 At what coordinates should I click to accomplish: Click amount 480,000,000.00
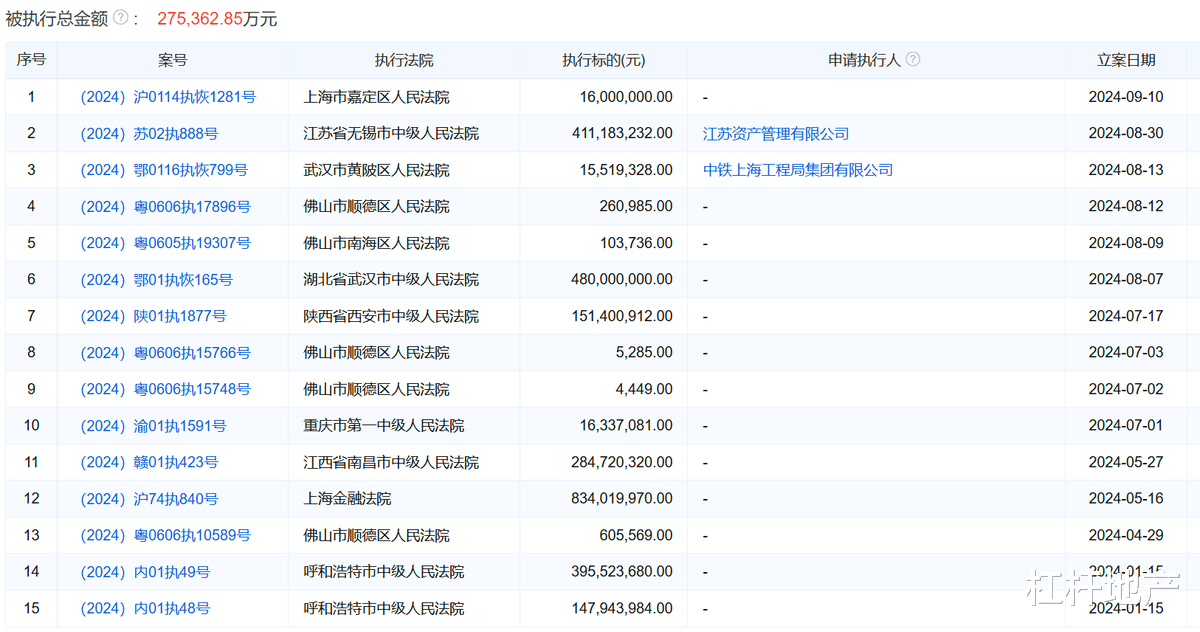pos(622,280)
